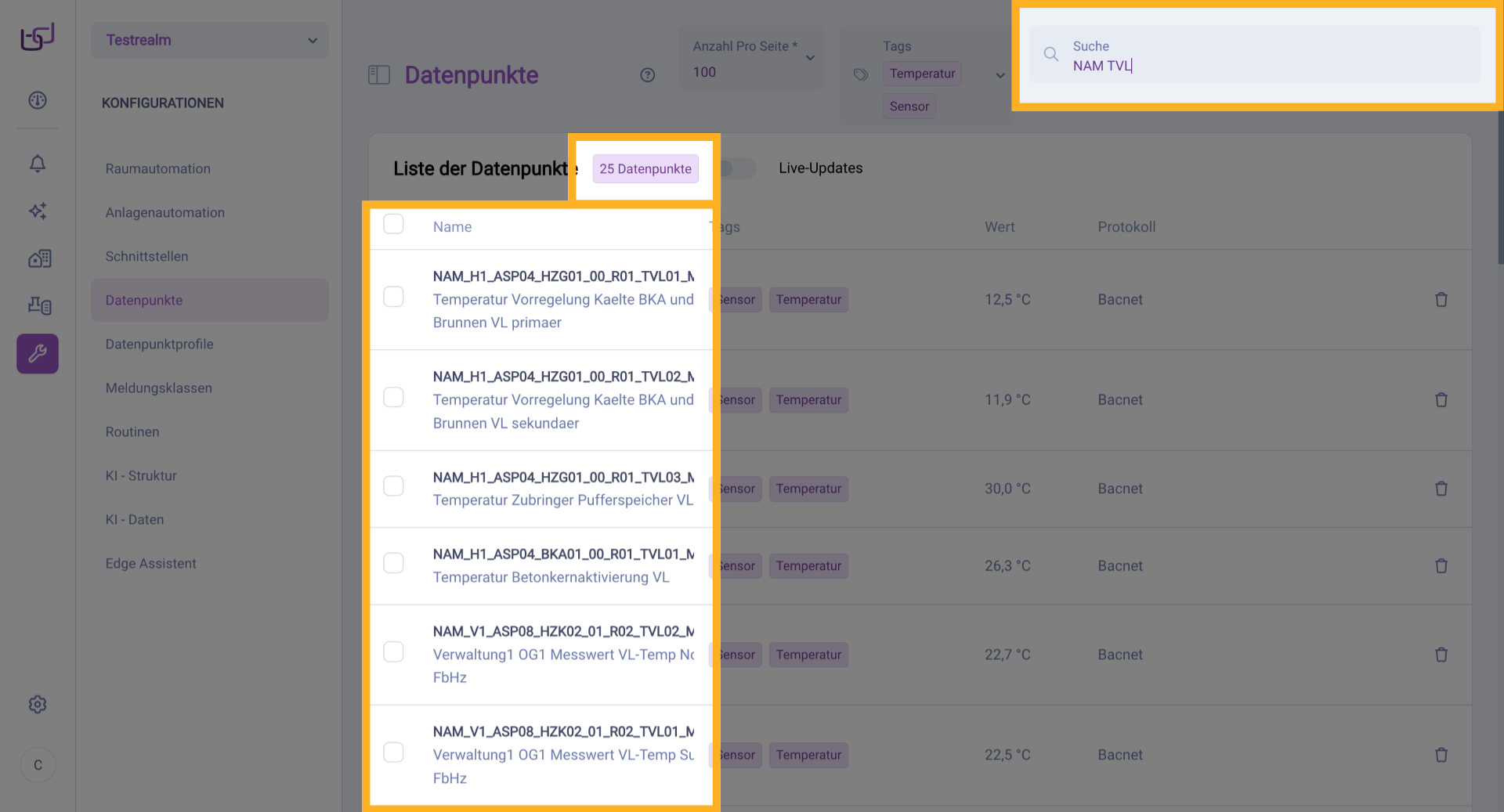Open the NAM_H1_ASP04_HZG01_00_R01_TVL01 datapoint link
Screen dimensions: 1504x812
(562, 276)
